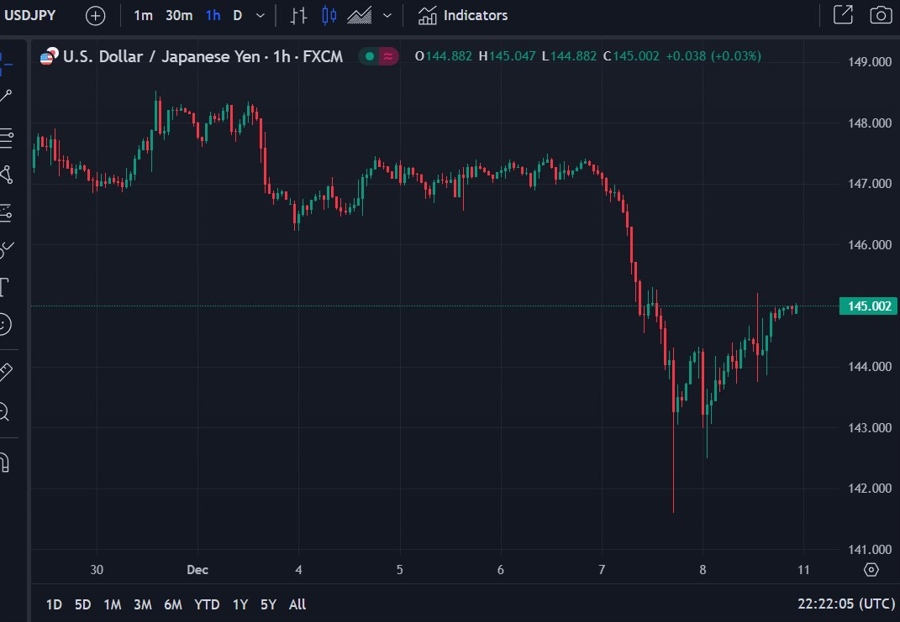Image resolution: width=900 pixels, height=622 pixels.
Task: Click the C145.002 close value
Action: (x=631, y=56)
